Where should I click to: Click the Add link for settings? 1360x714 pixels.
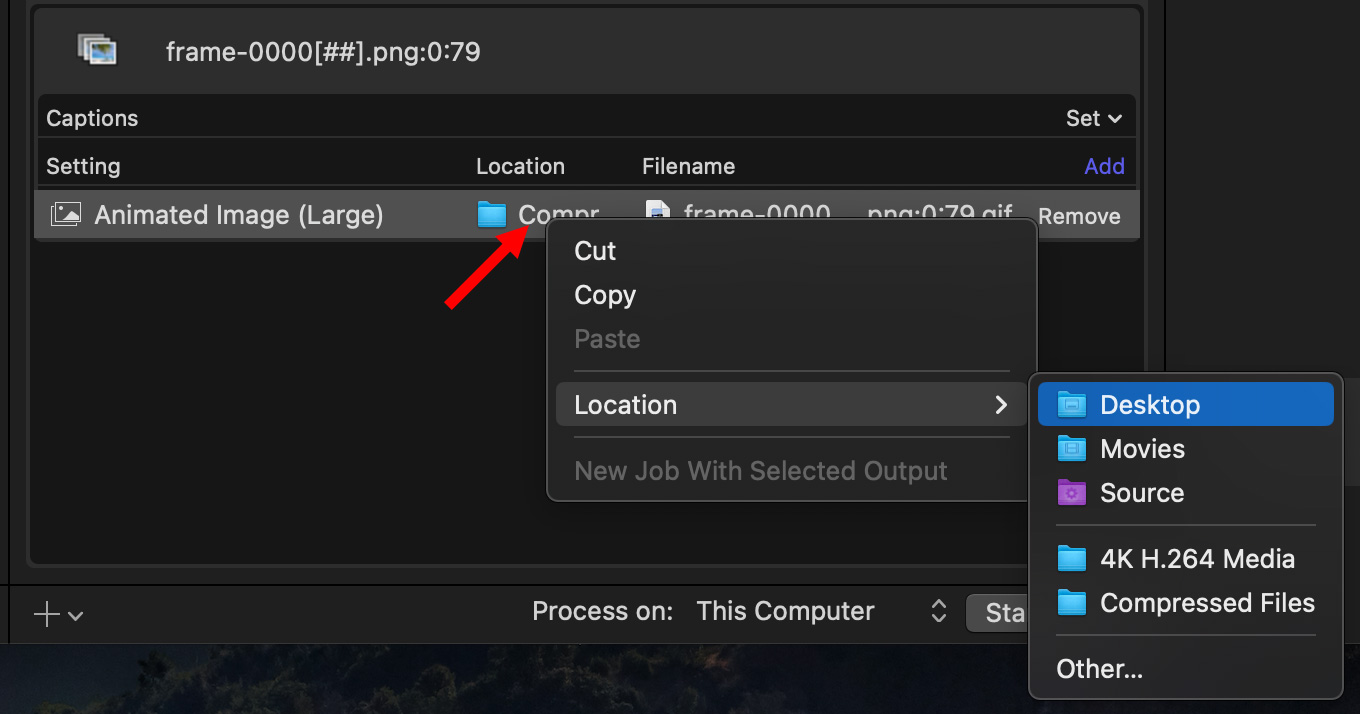[1104, 166]
